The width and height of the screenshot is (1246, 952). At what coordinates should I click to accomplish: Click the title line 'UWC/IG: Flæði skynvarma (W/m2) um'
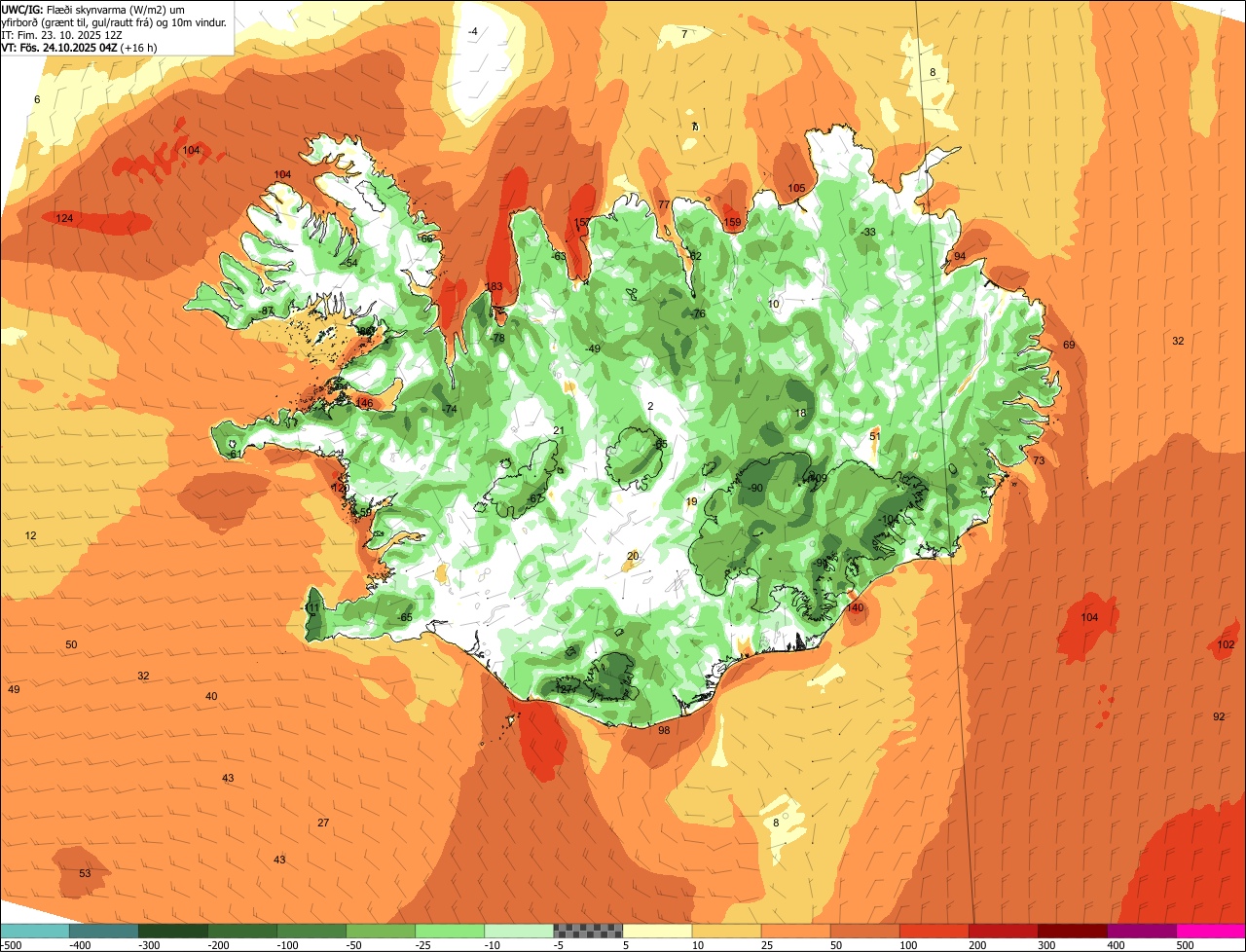(x=93, y=9)
